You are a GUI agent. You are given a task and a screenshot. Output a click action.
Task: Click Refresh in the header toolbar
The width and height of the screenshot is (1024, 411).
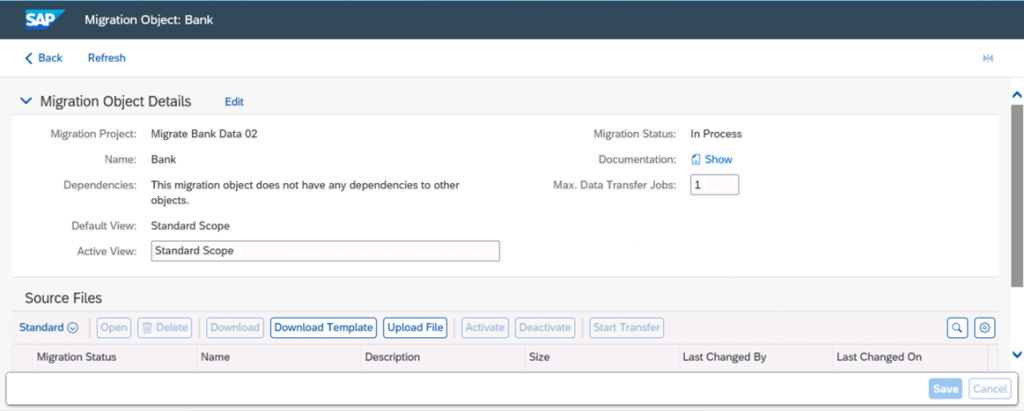[x=106, y=58]
